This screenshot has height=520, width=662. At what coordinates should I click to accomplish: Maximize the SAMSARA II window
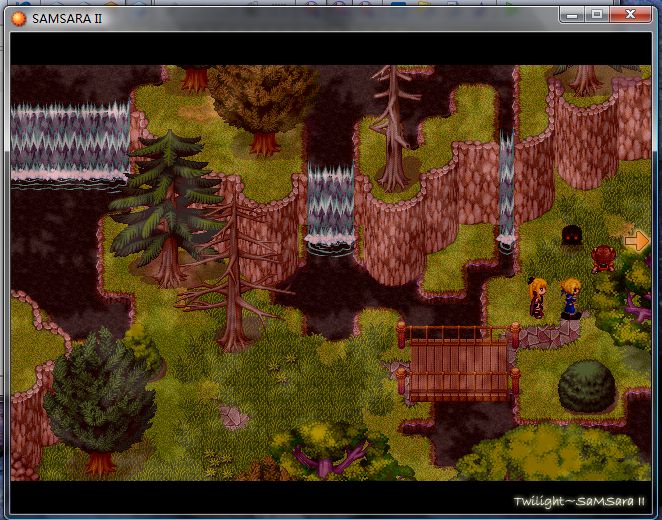pyautogui.click(x=597, y=15)
